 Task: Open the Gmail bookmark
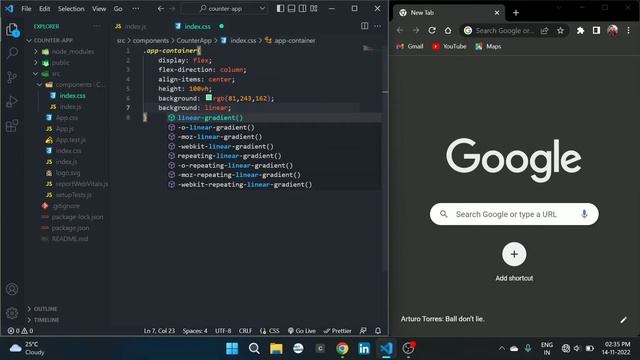(410, 47)
